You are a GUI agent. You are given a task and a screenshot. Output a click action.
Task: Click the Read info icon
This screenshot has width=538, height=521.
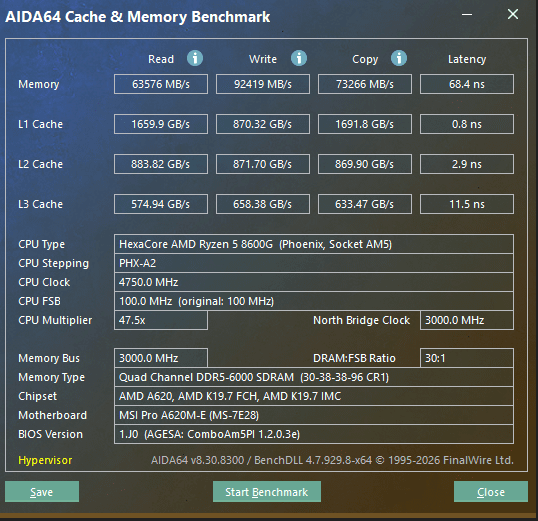pos(195,58)
